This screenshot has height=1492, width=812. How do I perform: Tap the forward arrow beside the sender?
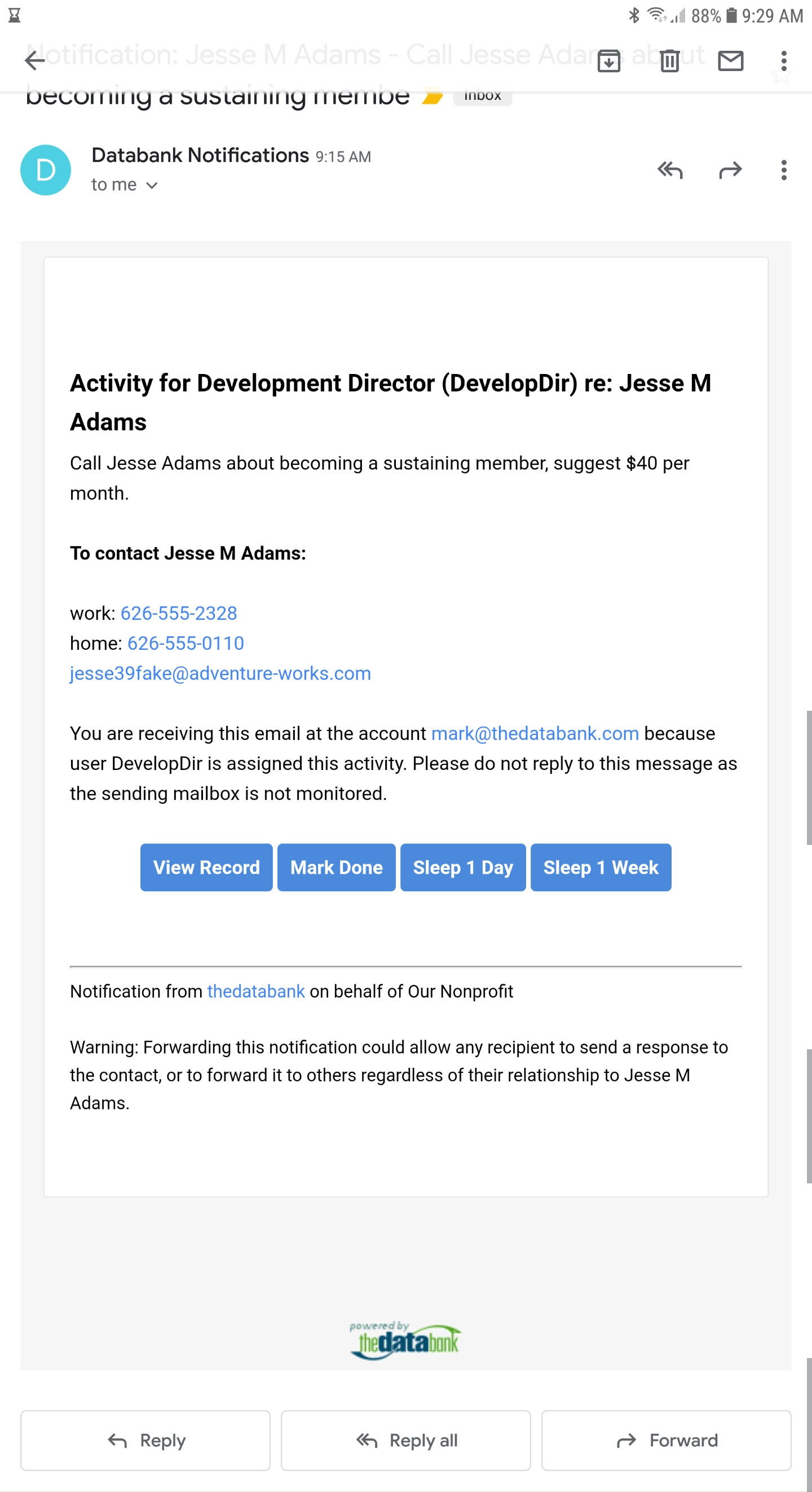tap(730, 170)
